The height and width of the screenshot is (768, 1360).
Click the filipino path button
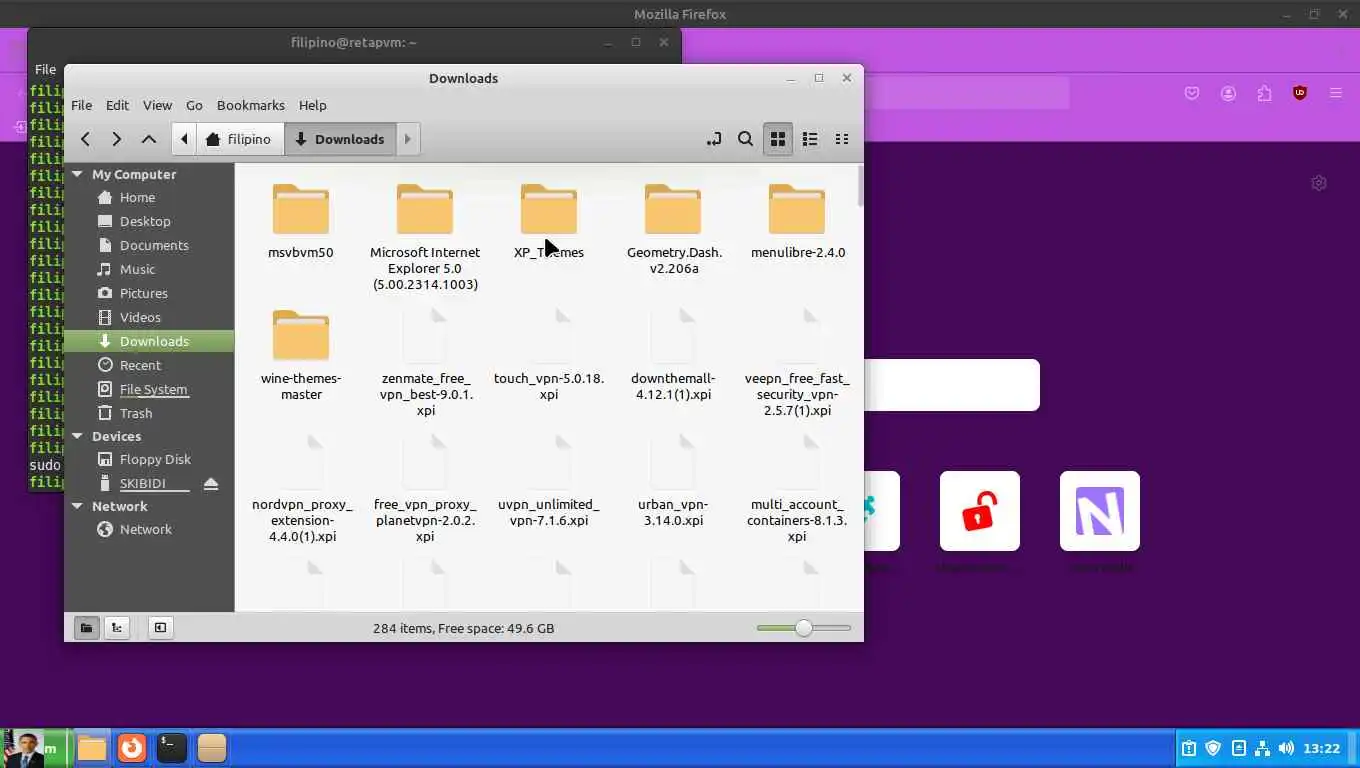[239, 139]
